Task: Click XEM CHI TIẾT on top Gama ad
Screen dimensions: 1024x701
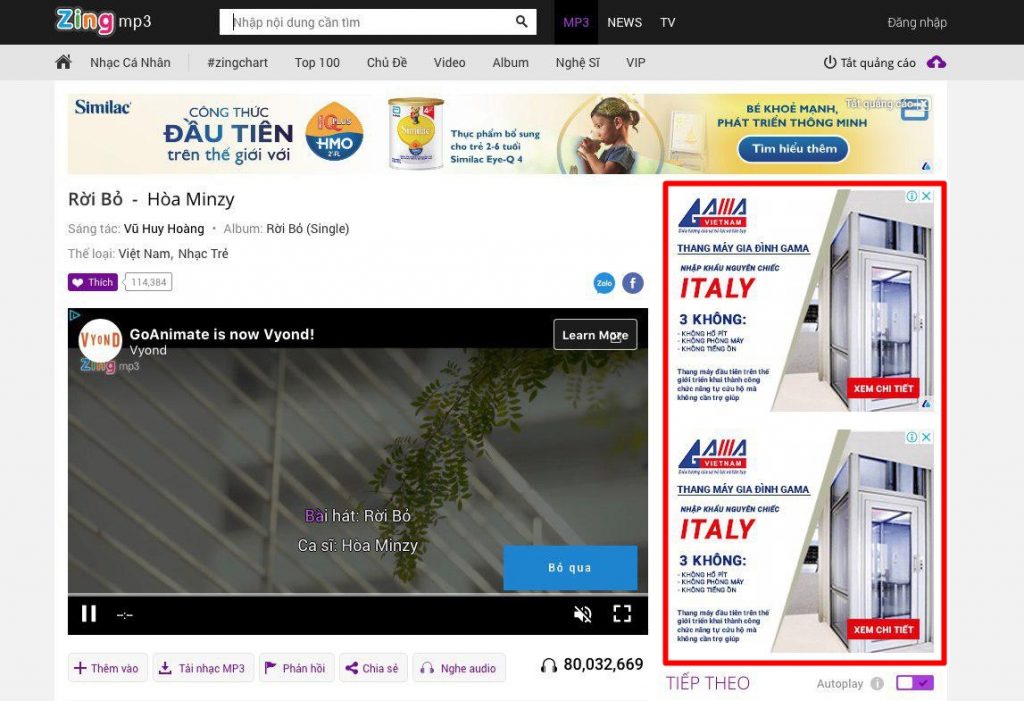Action: (x=883, y=389)
